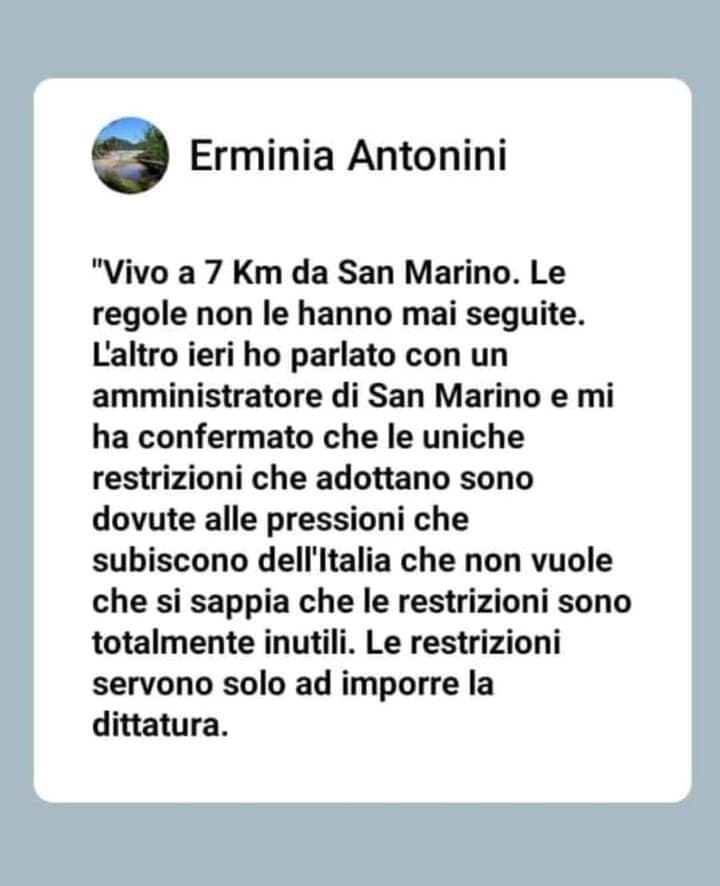Image resolution: width=720 pixels, height=886 pixels.
Task: Click the line "restrizioni che adottano sono"
Action: pos(313,479)
